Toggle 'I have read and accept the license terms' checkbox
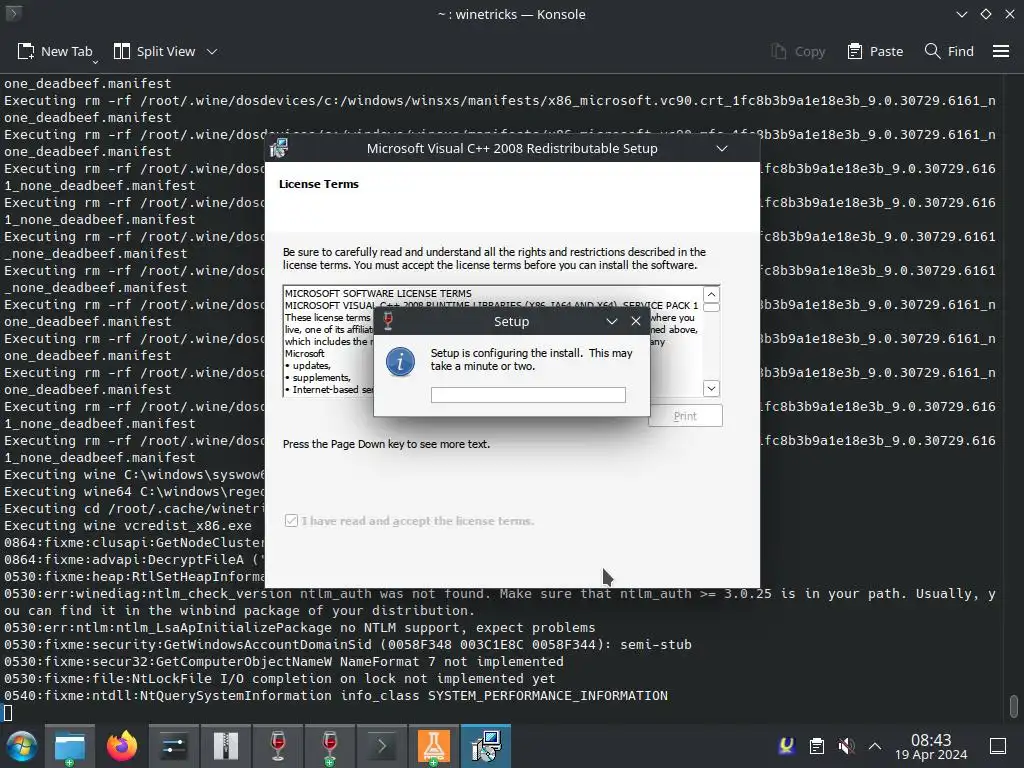The height and width of the screenshot is (768, 1024). tap(291, 520)
